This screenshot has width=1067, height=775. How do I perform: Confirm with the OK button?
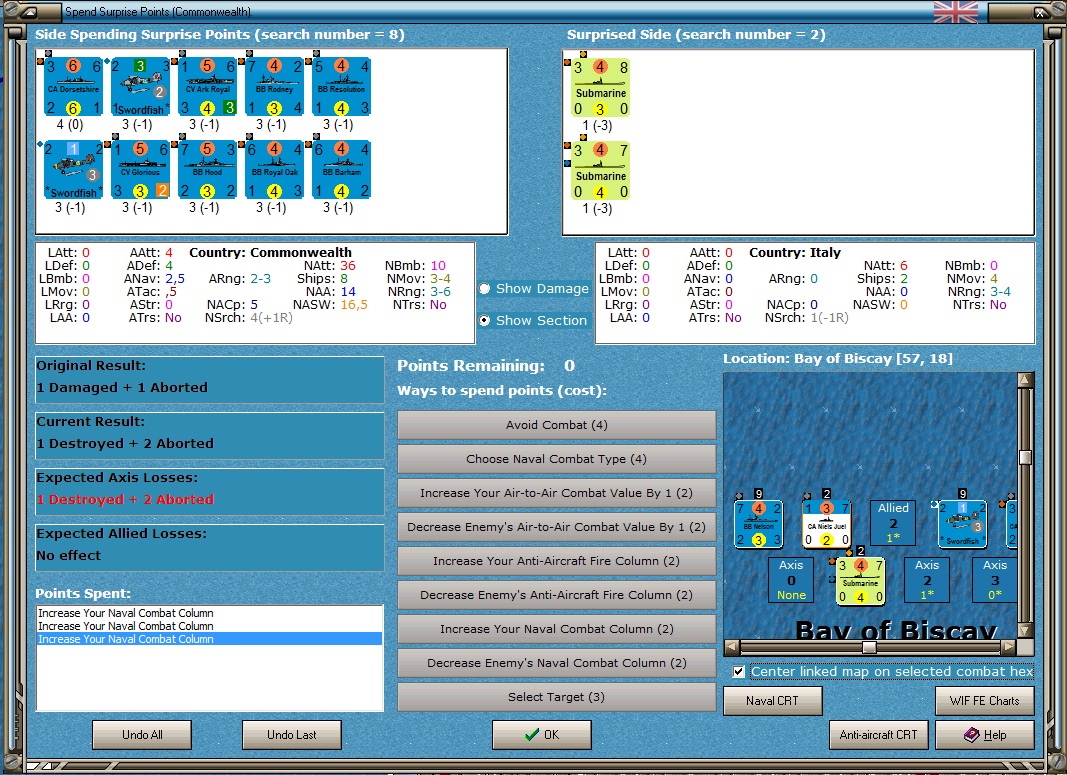(542, 735)
